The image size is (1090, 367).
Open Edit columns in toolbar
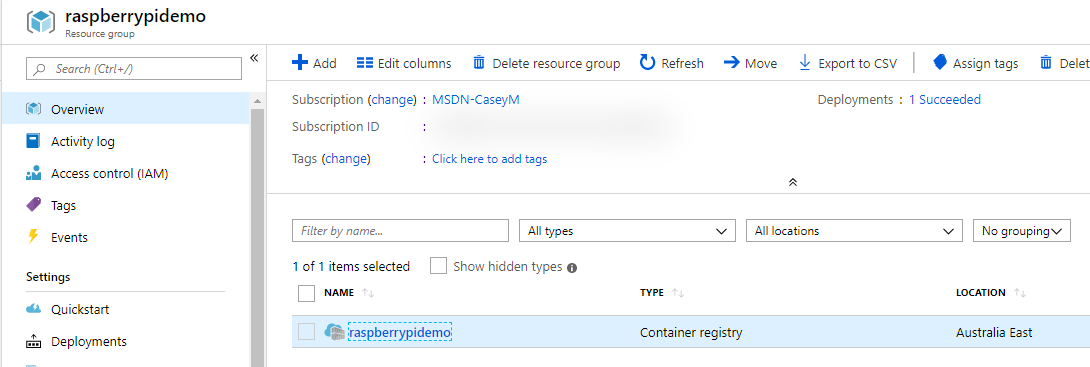pyautogui.click(x=404, y=63)
